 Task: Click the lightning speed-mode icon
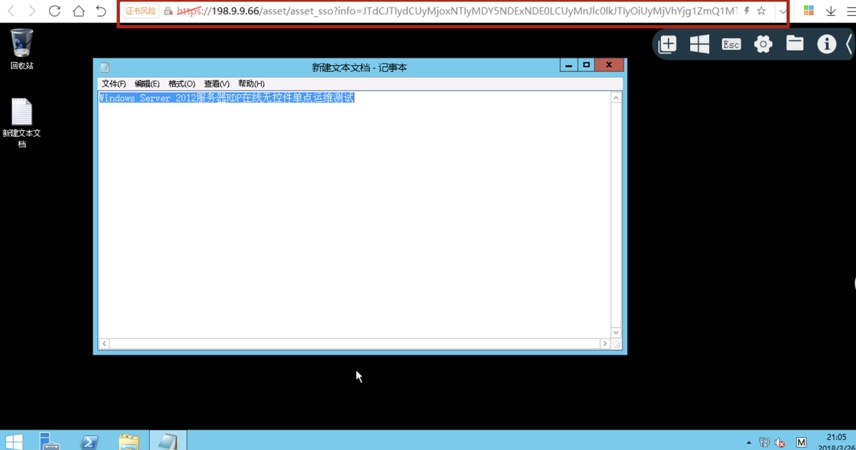[x=746, y=11]
